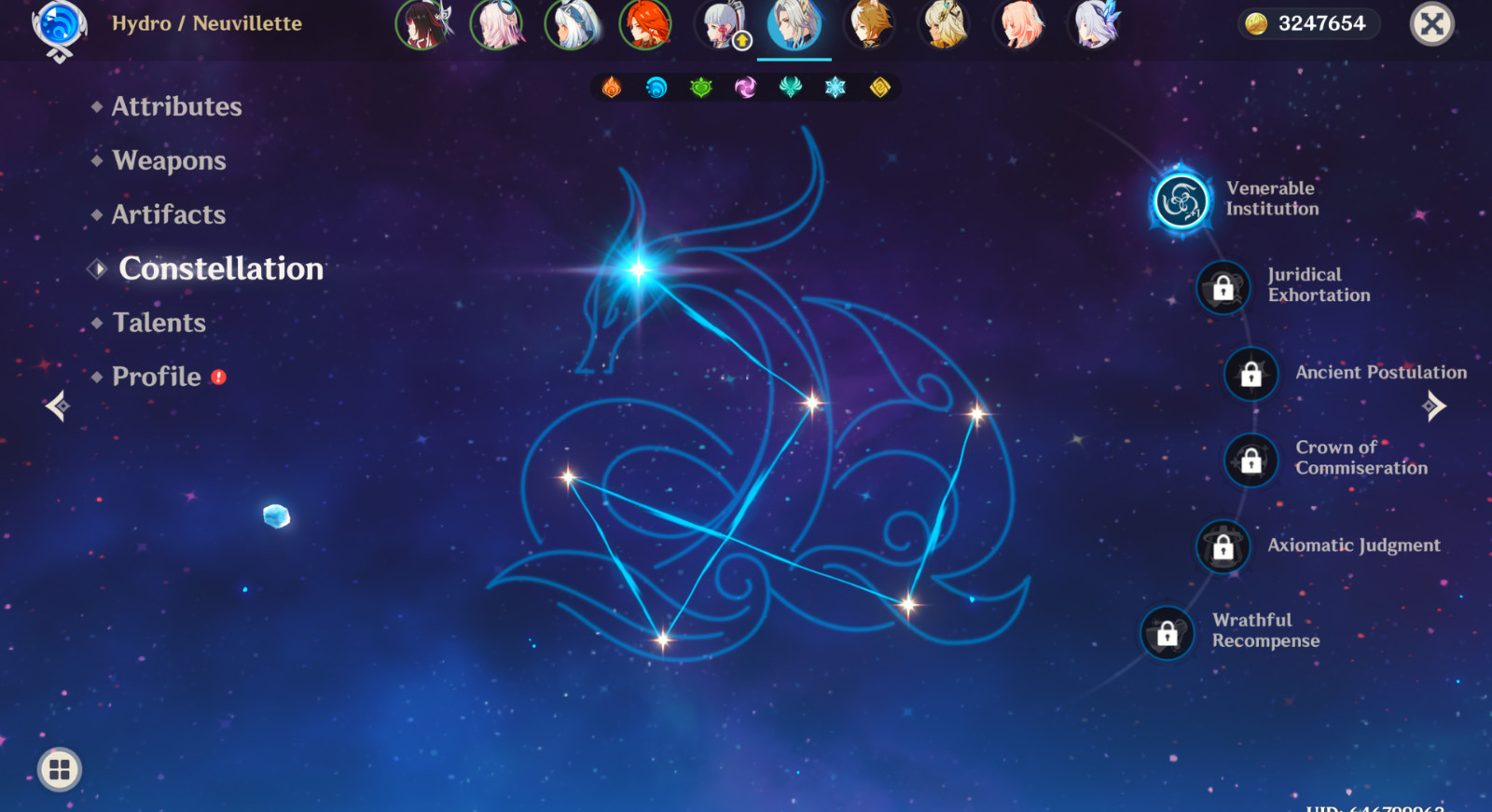
Task: Open Profile with the red alert
Action: 157,377
